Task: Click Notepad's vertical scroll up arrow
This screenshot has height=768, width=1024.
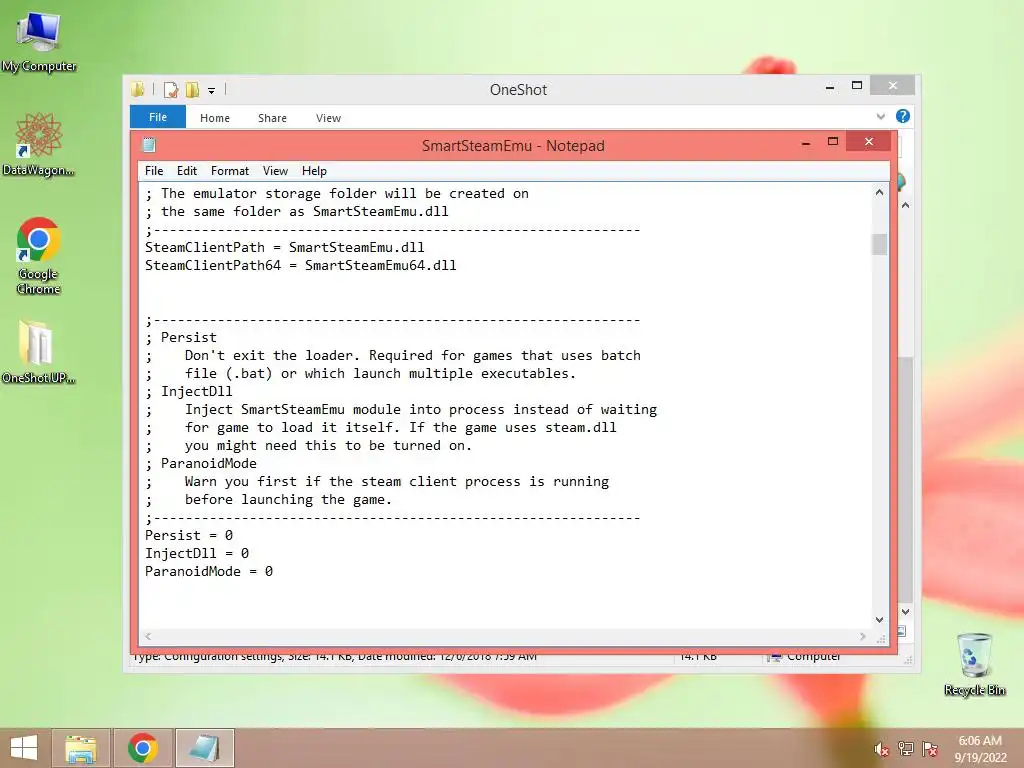Action: point(880,193)
